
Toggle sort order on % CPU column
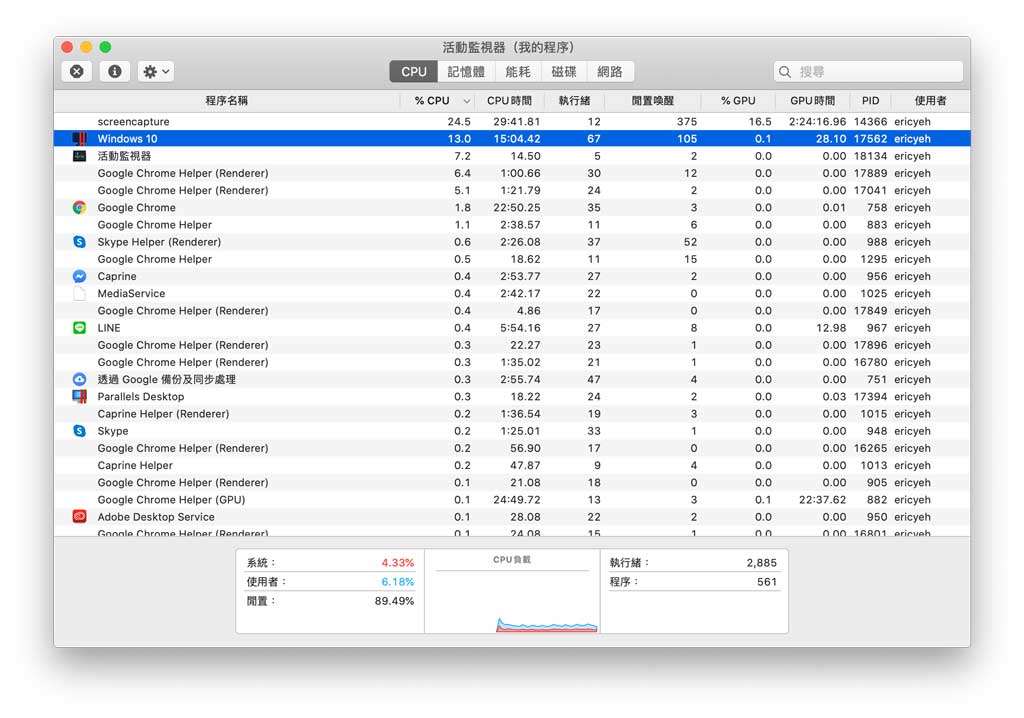tap(438, 101)
